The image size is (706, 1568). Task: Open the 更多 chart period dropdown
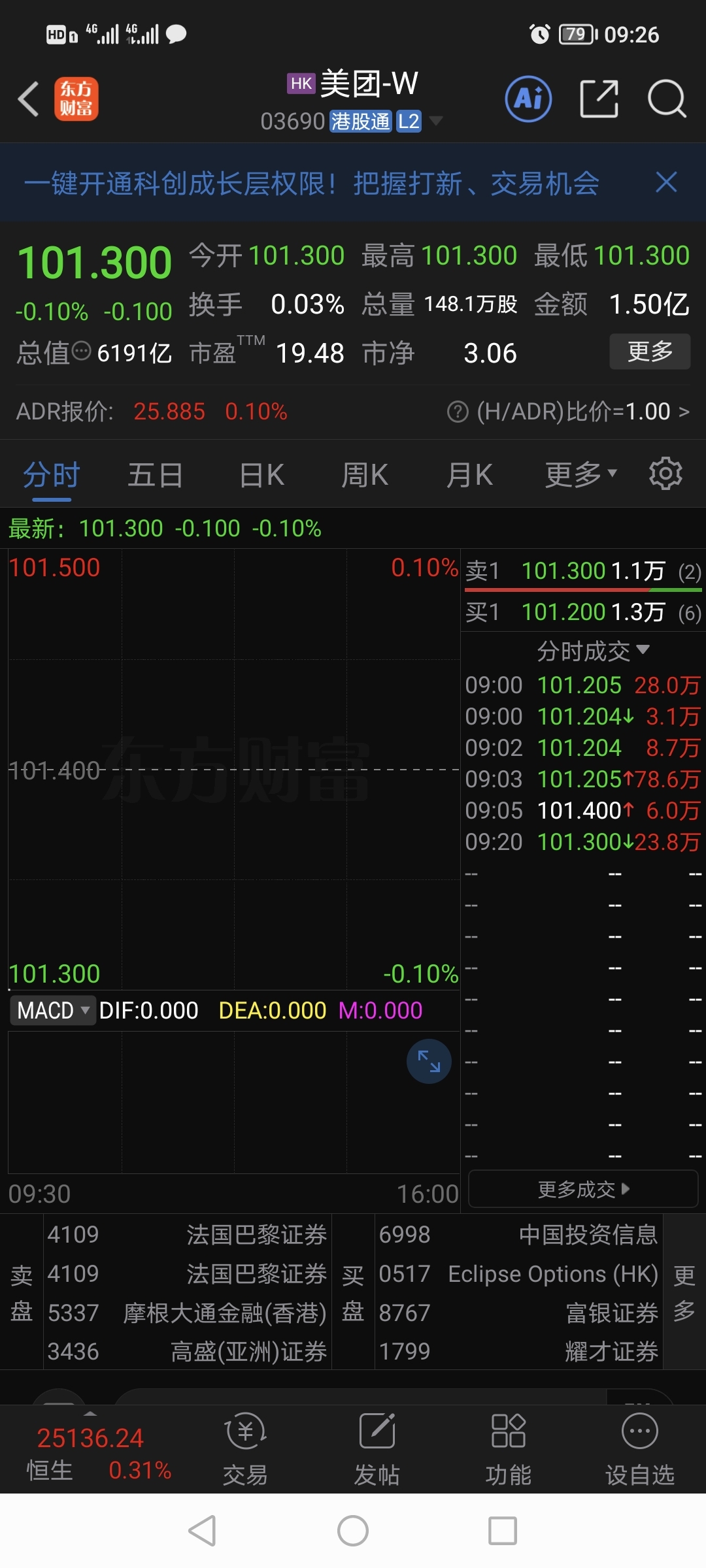pos(581,474)
